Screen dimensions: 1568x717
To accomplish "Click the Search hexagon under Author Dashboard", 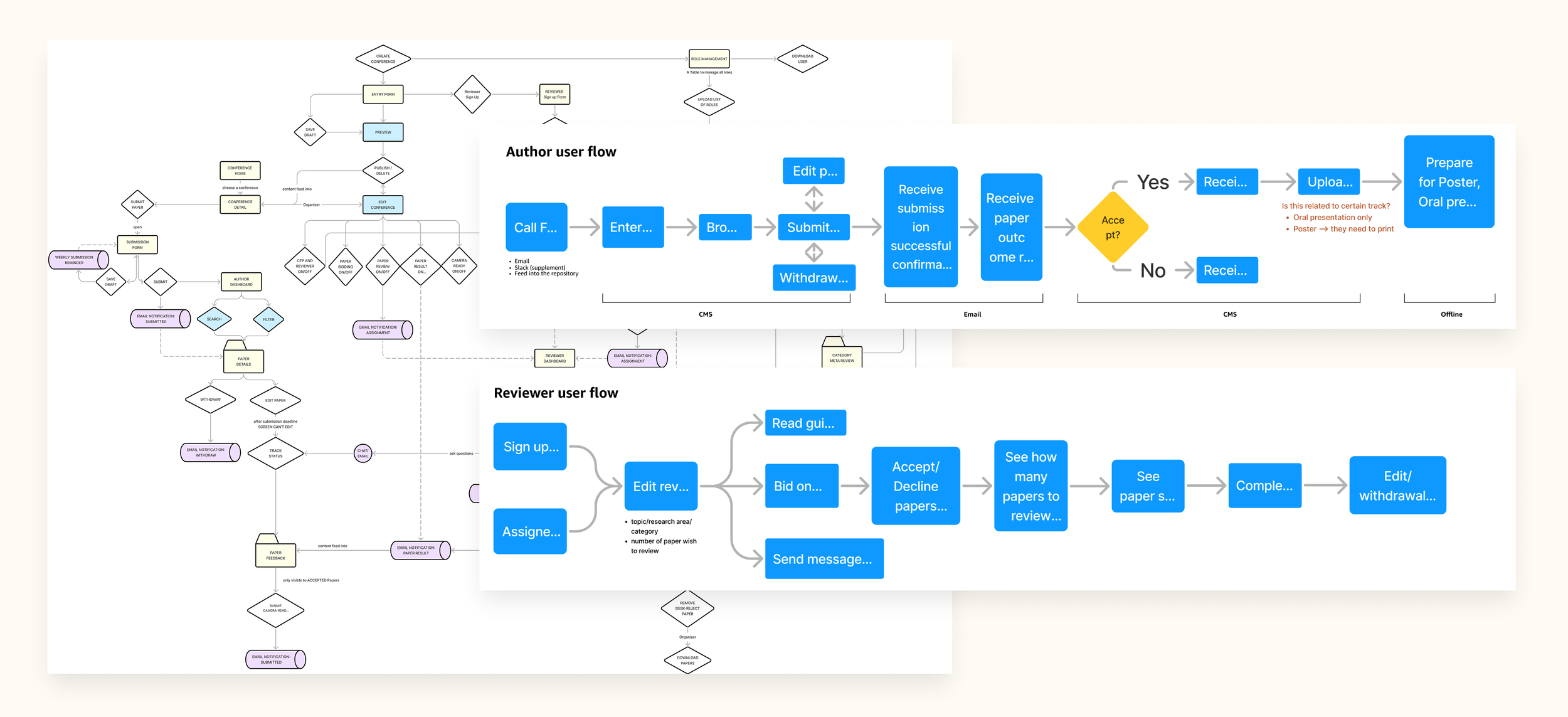I will coord(214,319).
